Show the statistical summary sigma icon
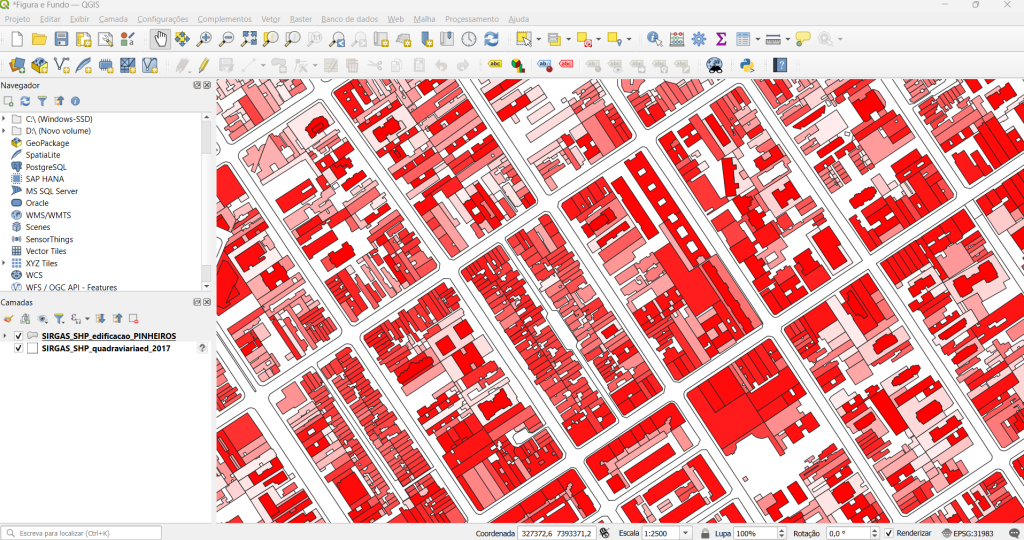This screenshot has height=540, width=1024. 721,39
